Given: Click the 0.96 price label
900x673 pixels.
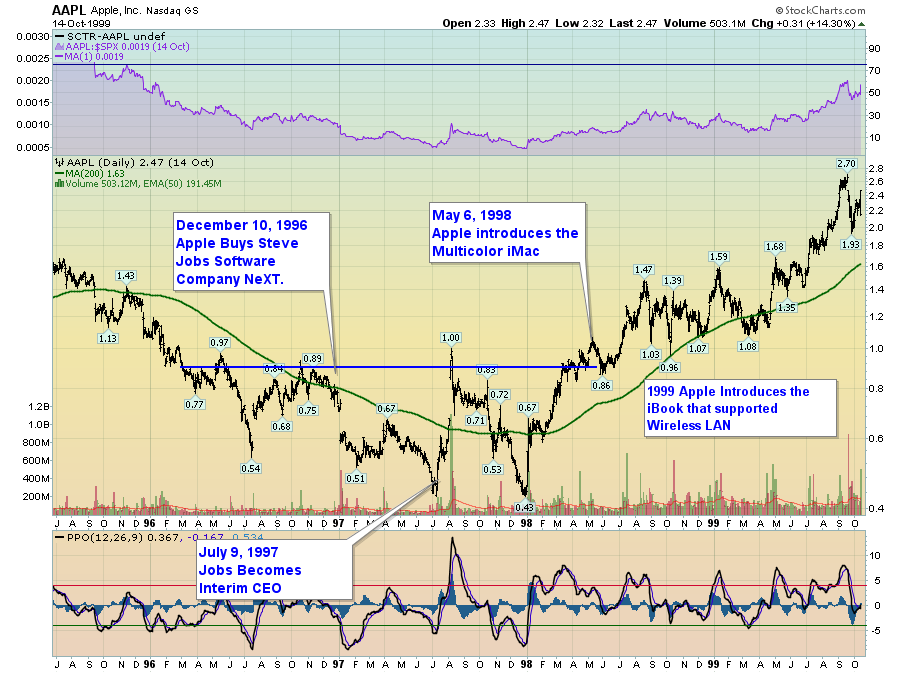Looking at the screenshot, I should [x=669, y=367].
